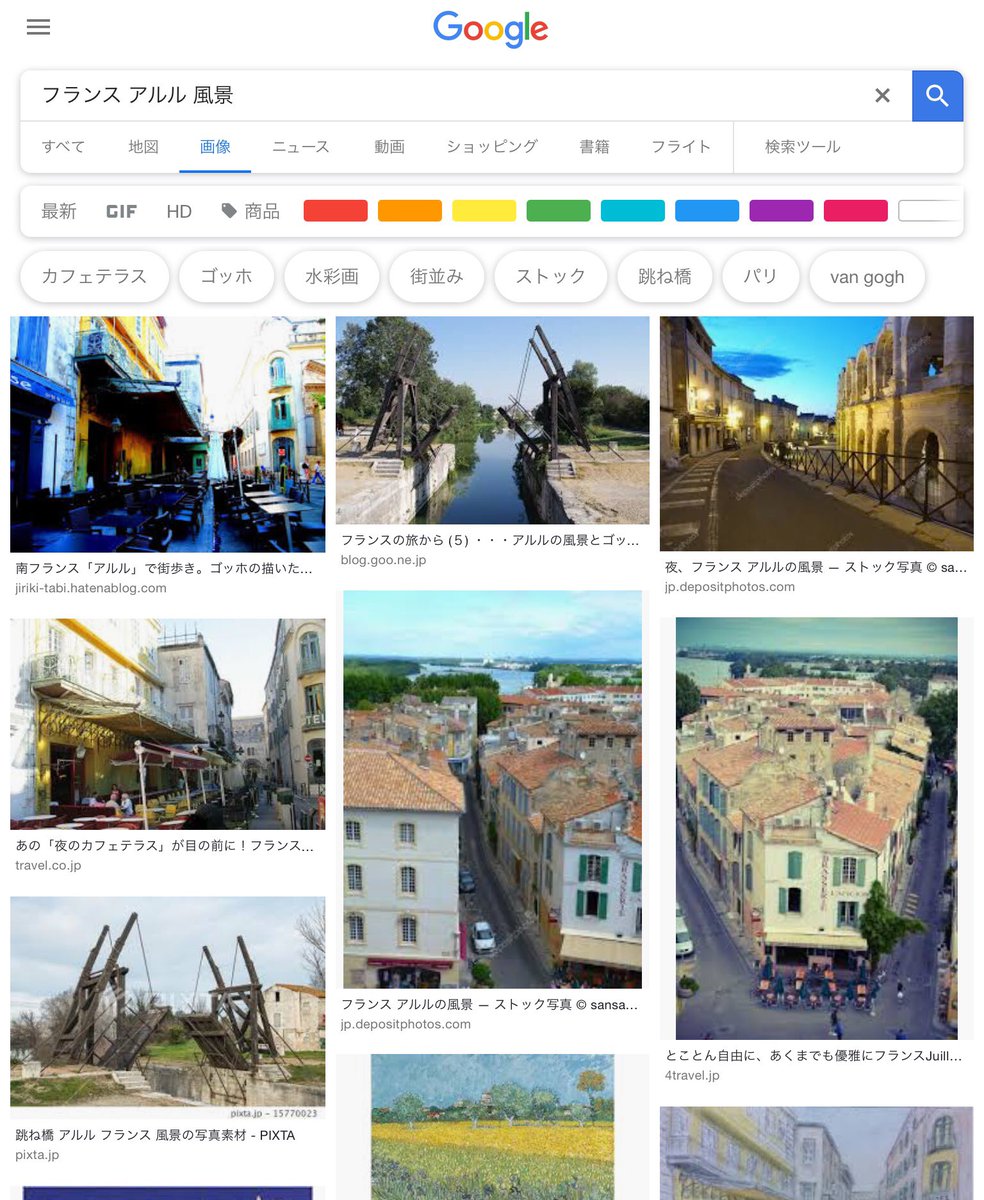Click the title 夜、フランス アルルの風景

(816, 566)
